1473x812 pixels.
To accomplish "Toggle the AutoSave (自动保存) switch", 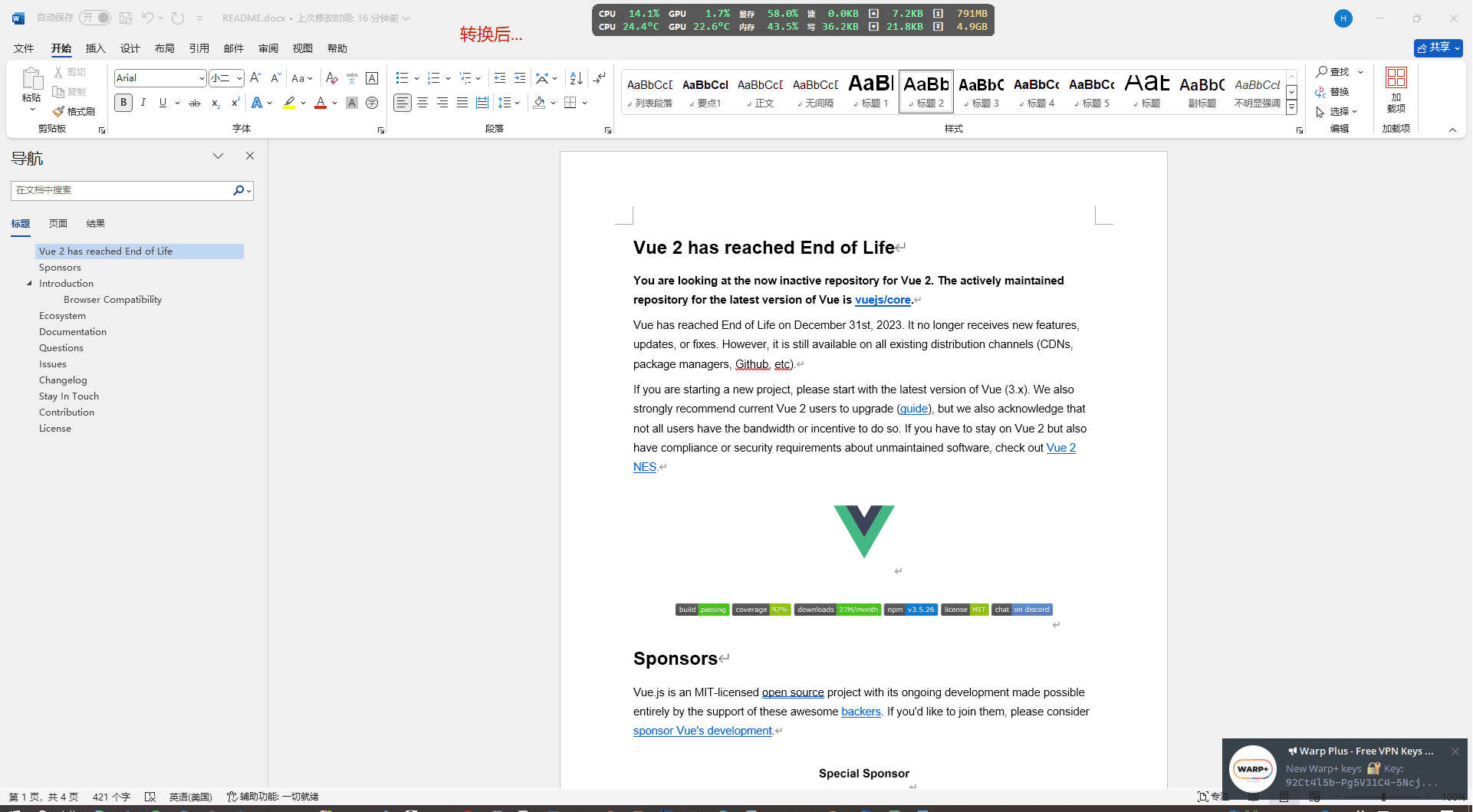I will (x=96, y=18).
